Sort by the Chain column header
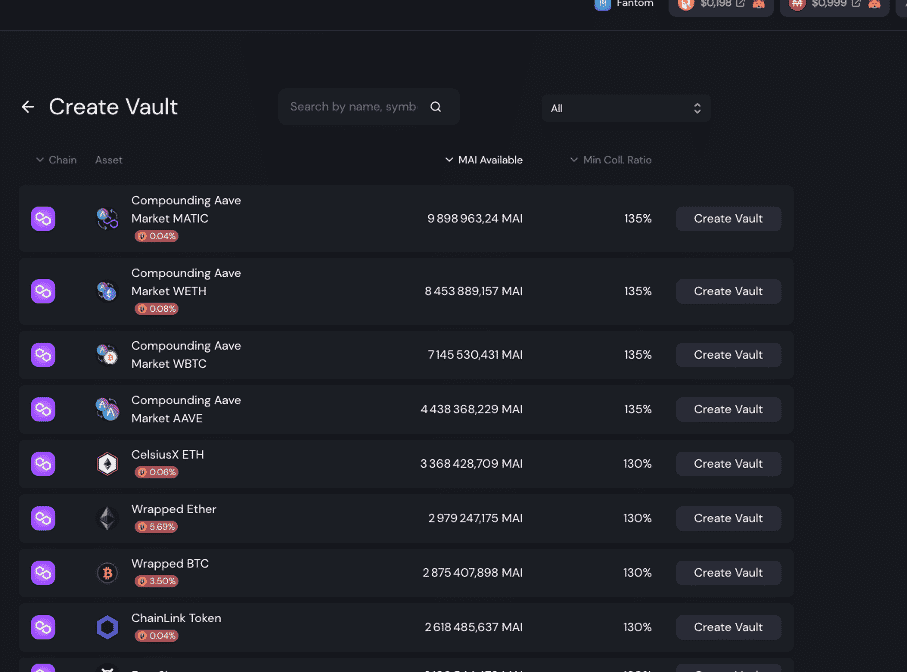This screenshot has height=672, width=908. point(56,160)
